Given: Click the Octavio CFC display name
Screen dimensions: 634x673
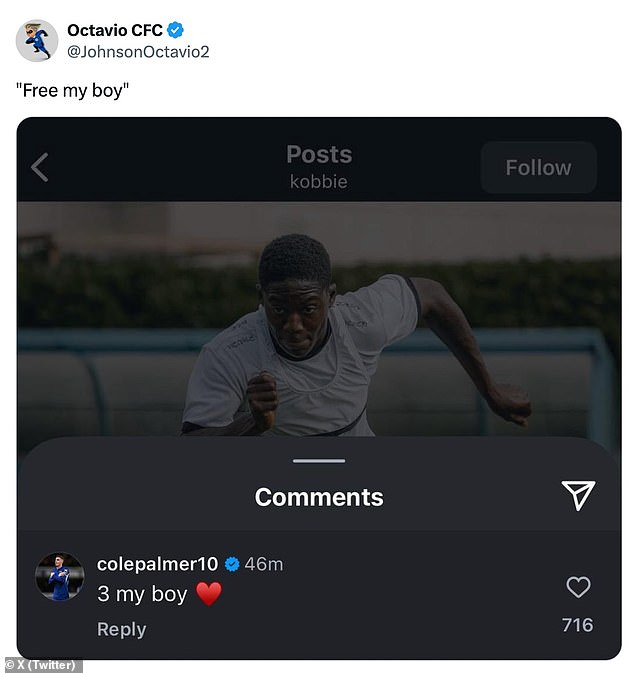Looking at the screenshot, I should [114, 30].
